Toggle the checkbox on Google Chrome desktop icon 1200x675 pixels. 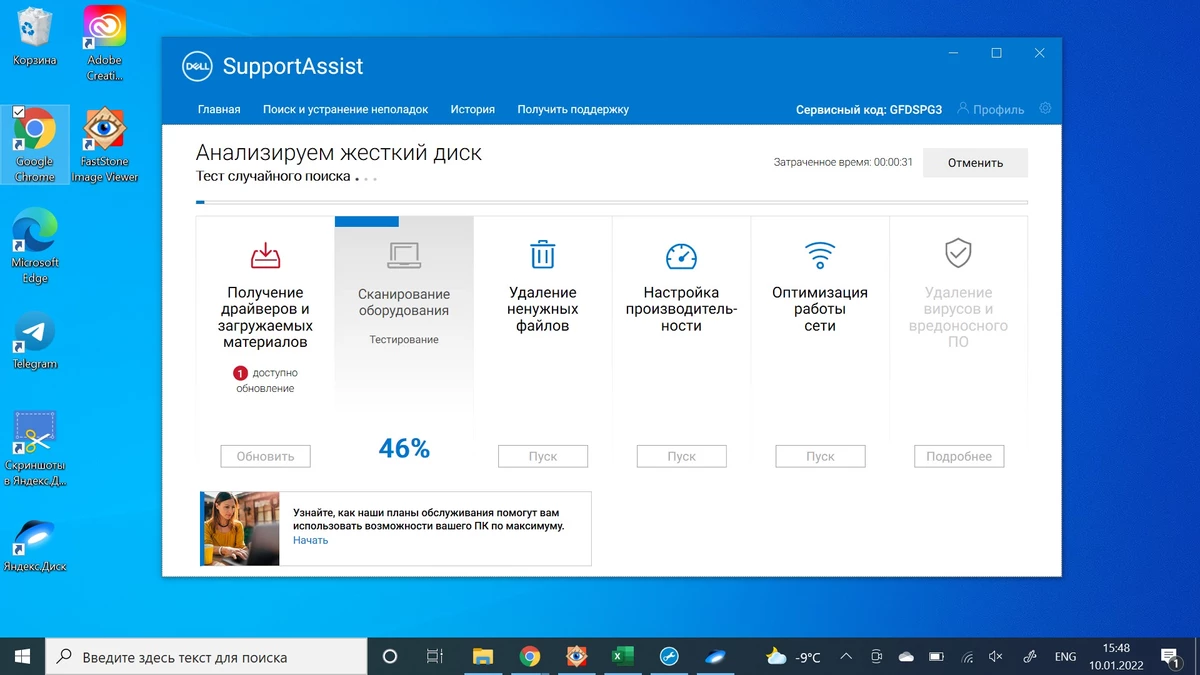click(18, 113)
